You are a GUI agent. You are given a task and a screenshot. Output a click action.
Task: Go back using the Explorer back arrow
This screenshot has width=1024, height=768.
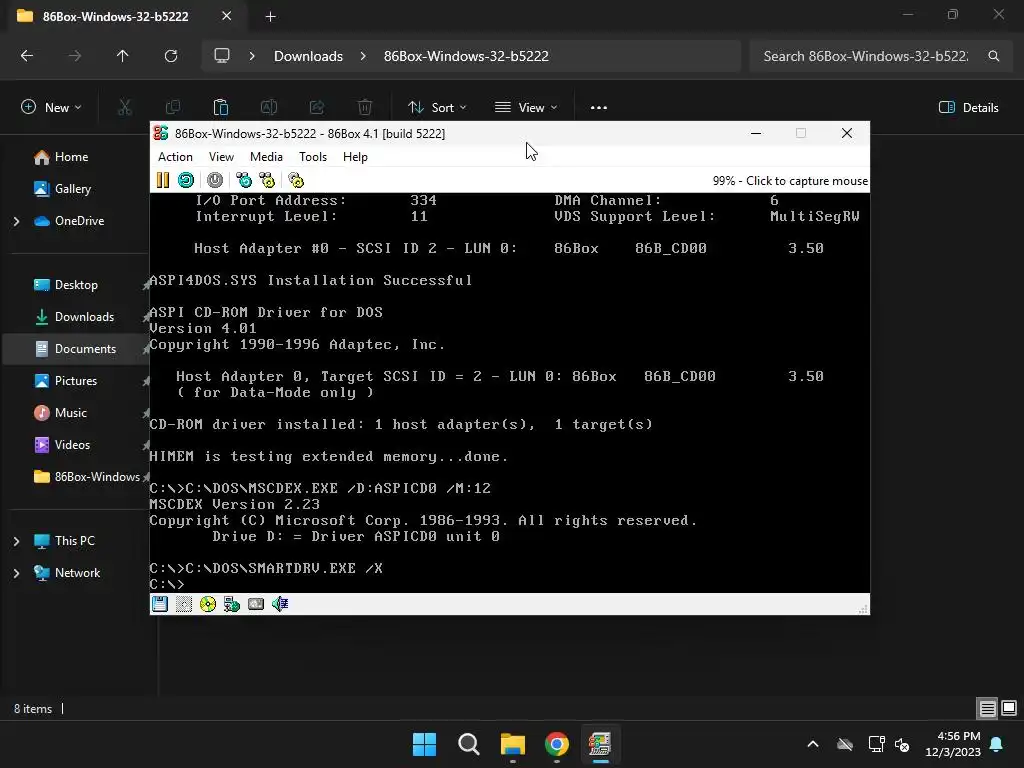point(27,56)
